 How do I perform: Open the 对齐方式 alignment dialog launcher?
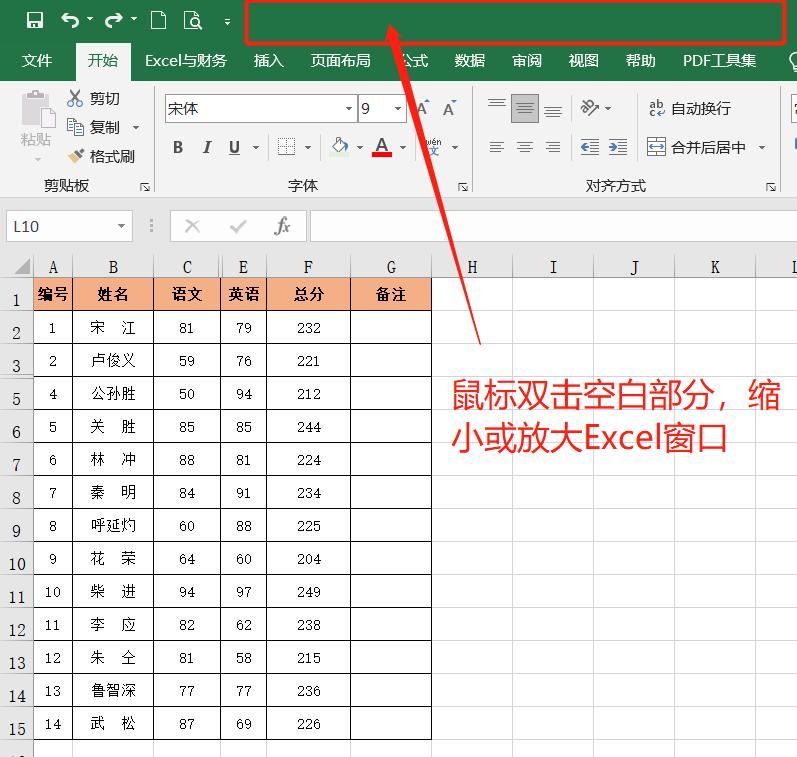click(x=771, y=187)
